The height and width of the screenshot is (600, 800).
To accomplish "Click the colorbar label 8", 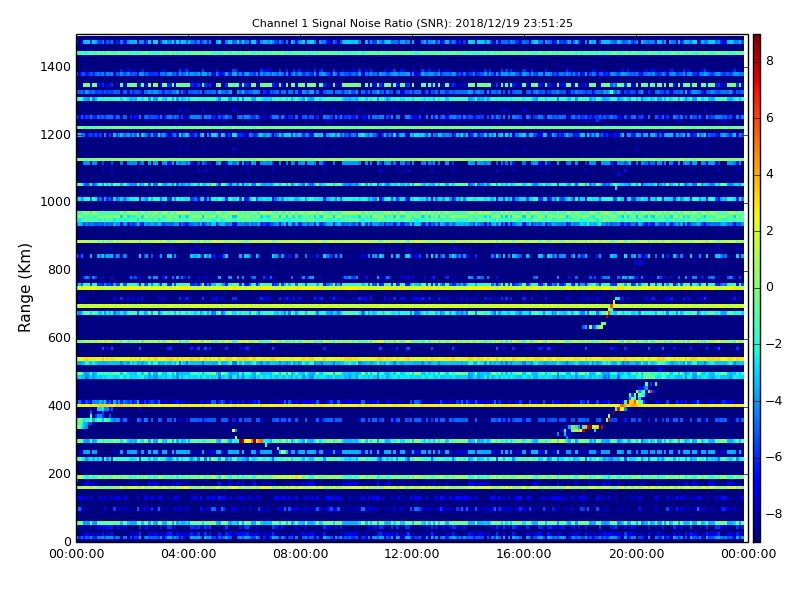I will [770, 61].
